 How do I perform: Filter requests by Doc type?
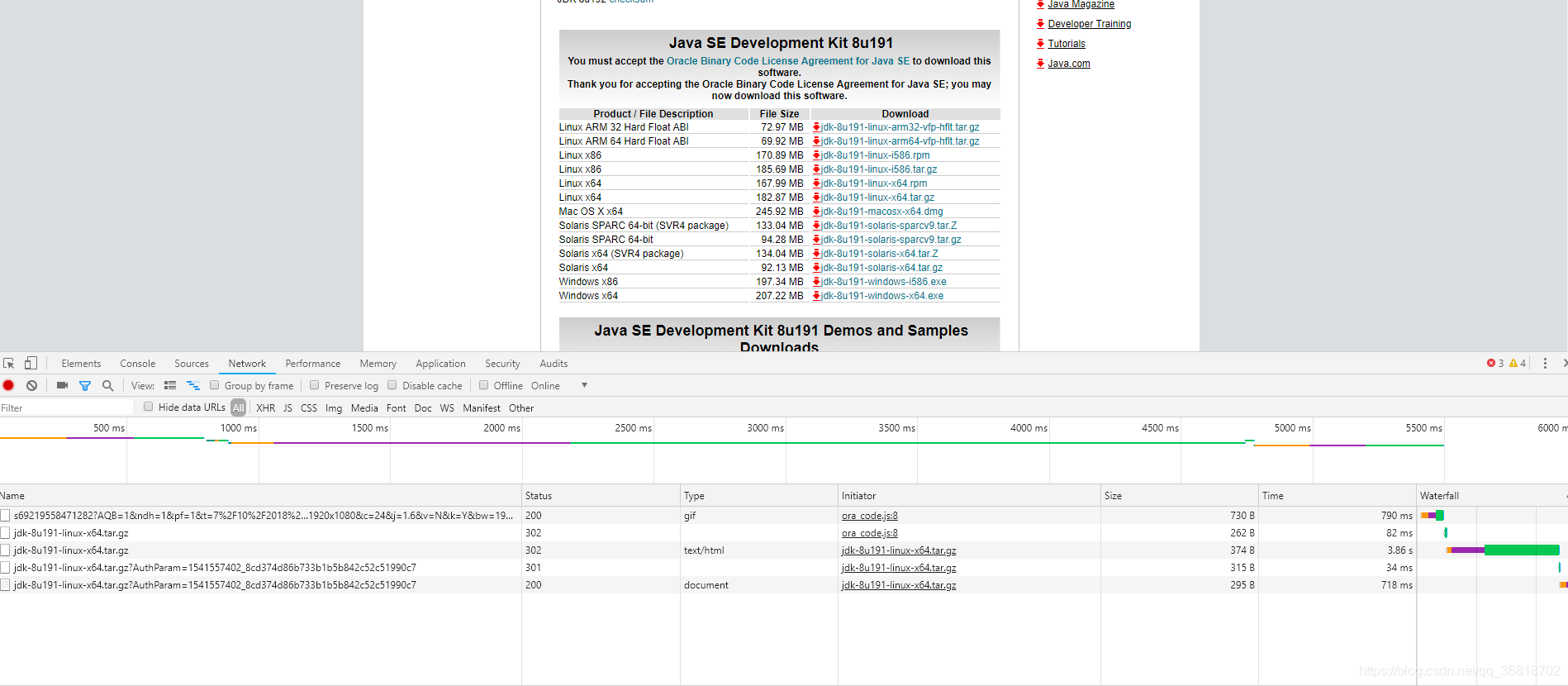tap(423, 408)
